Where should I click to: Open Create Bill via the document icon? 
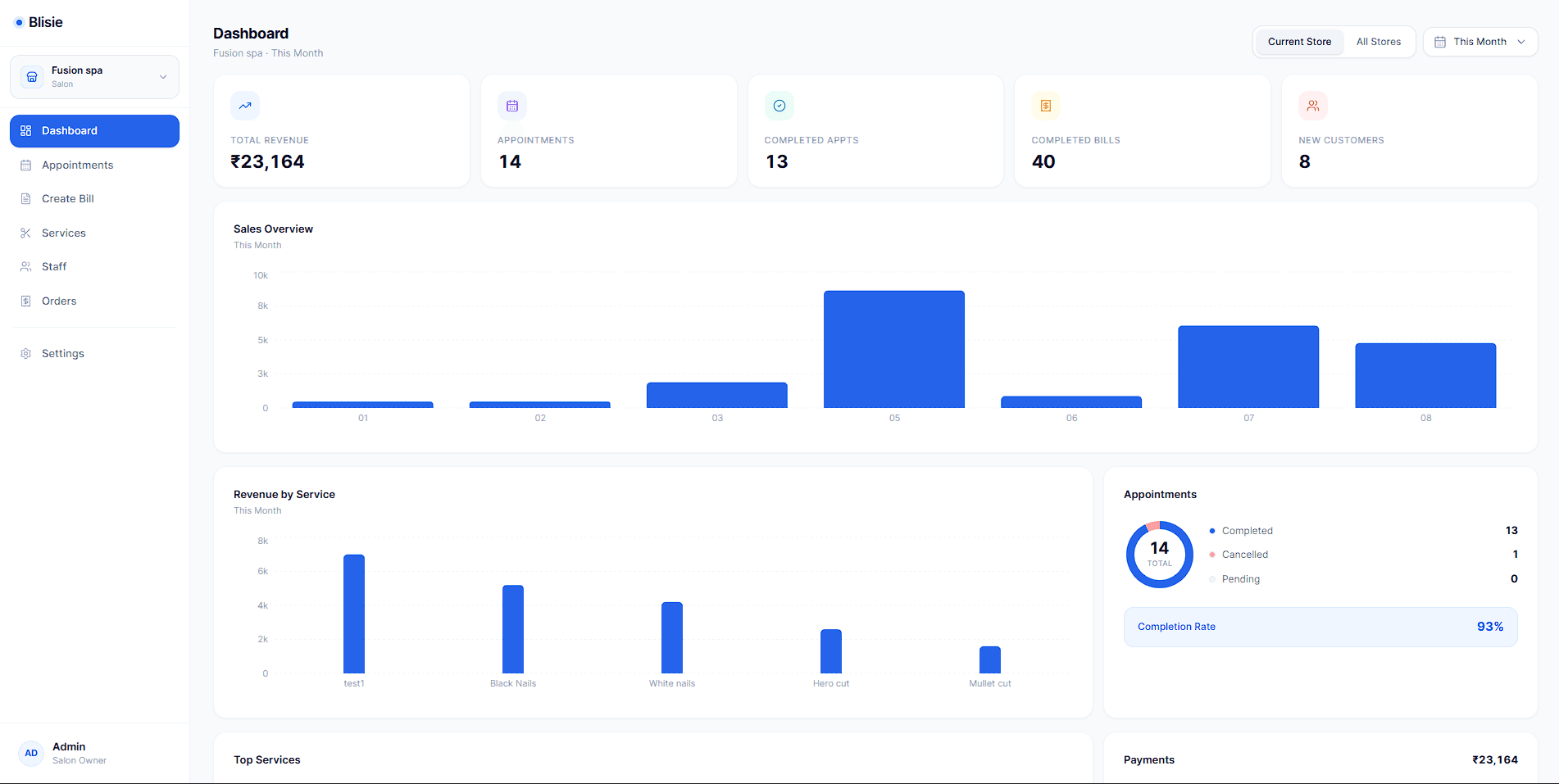(26, 198)
